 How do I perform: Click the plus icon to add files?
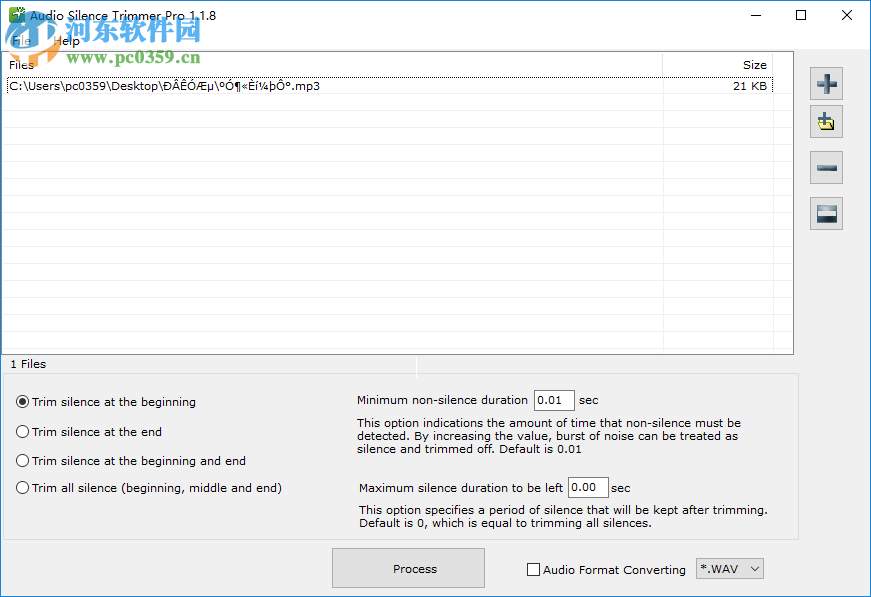coord(826,84)
